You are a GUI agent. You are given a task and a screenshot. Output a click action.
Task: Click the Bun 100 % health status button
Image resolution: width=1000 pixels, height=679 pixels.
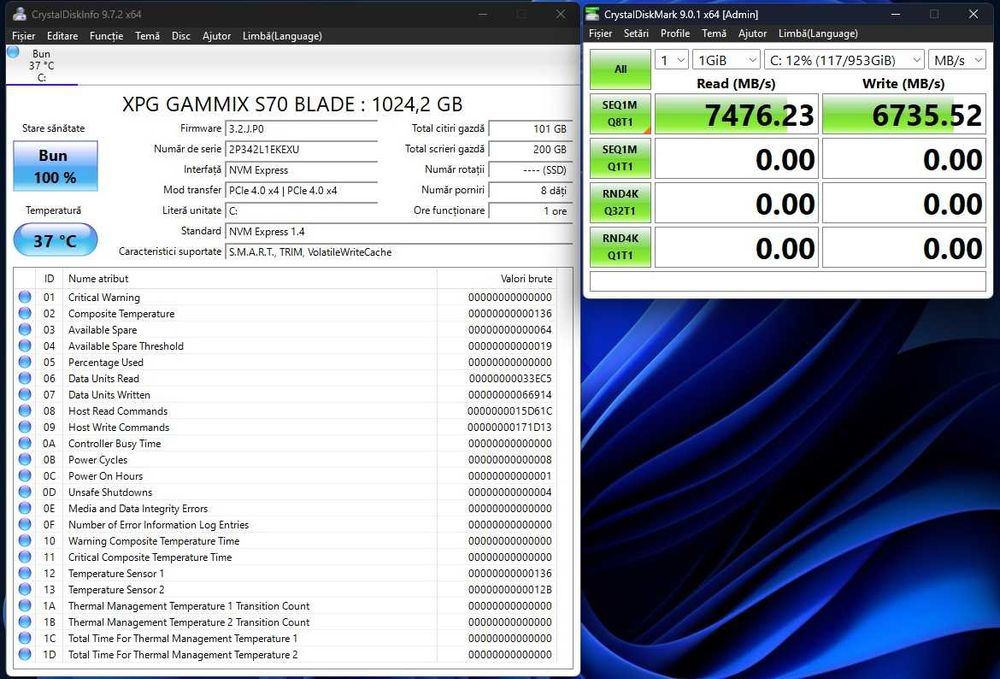[55, 166]
